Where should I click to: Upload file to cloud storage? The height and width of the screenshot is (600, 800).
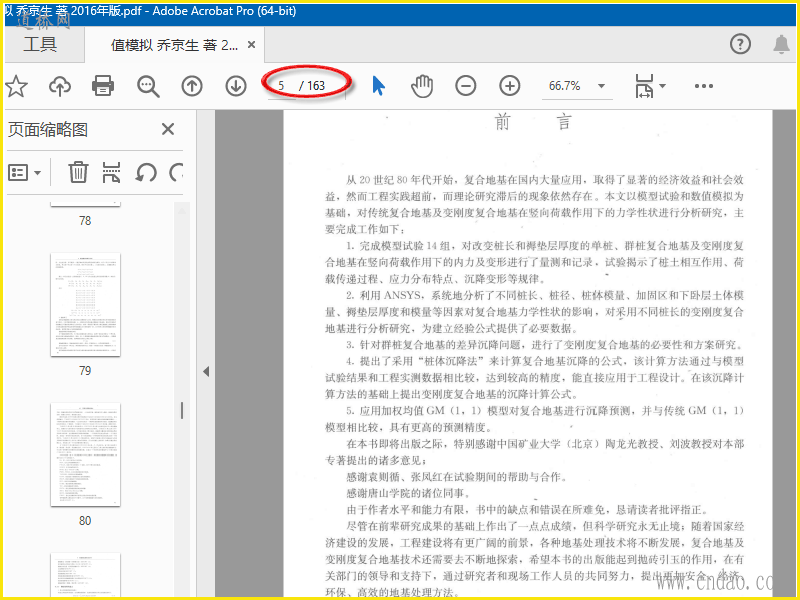tap(60, 86)
